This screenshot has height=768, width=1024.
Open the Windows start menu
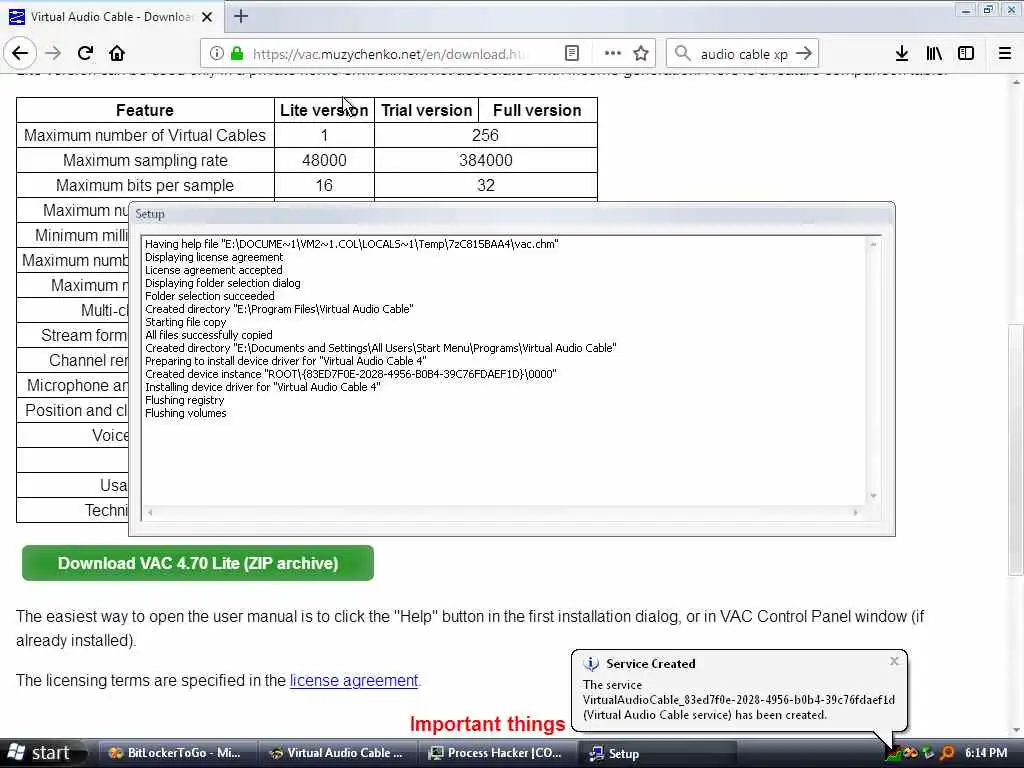(x=43, y=753)
